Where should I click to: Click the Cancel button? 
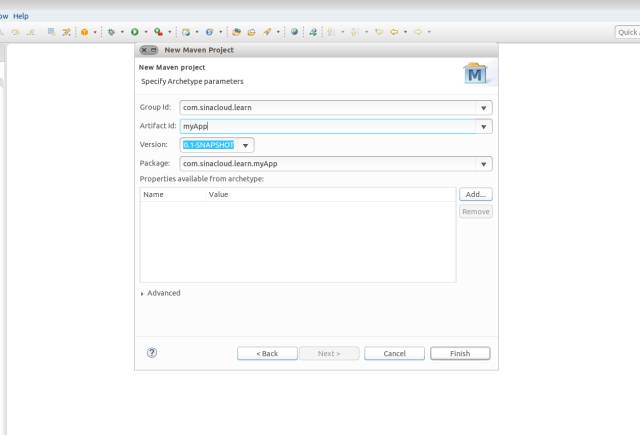point(394,353)
